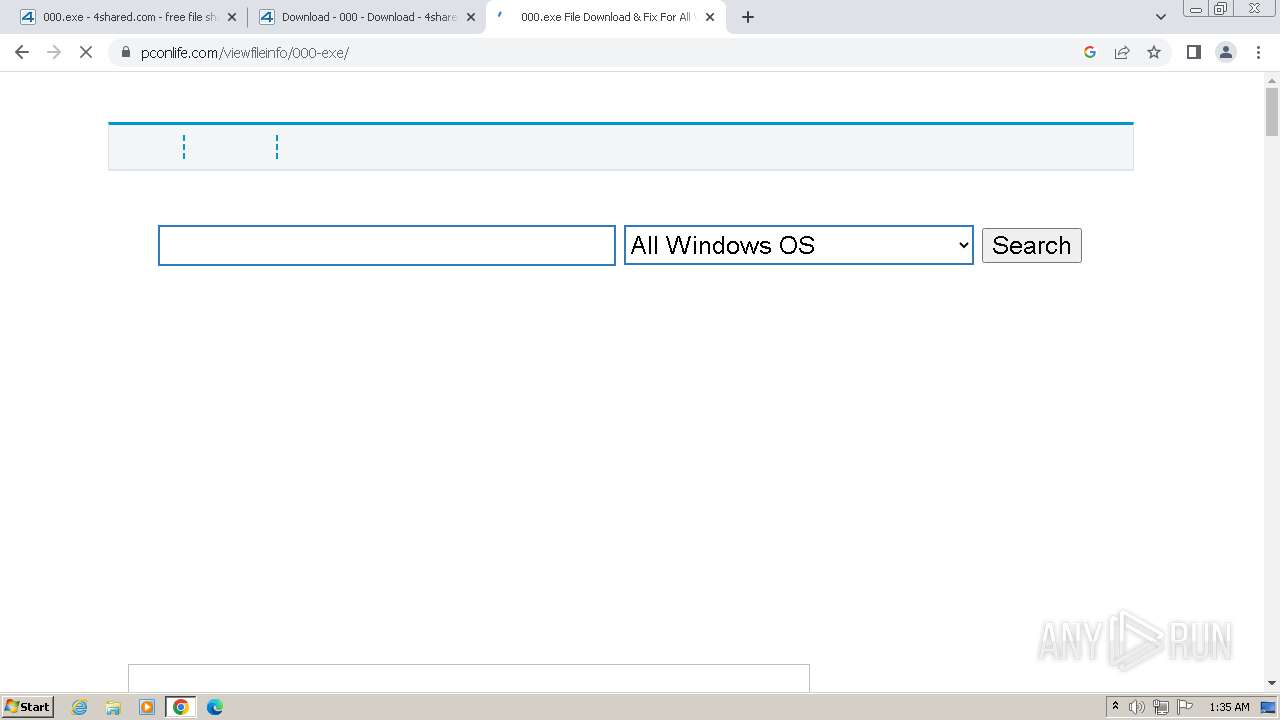Click the vertical scrollbar thumb
Viewport: 1280px width, 720px height.
tap(1272, 111)
